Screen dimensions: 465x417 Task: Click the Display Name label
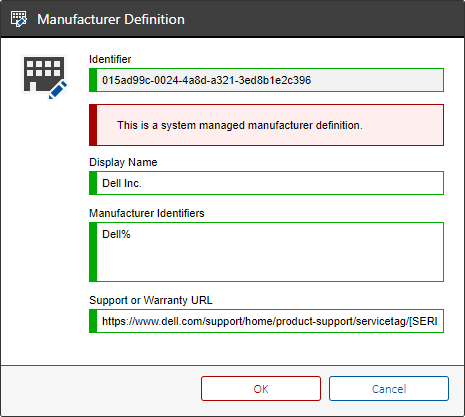pyautogui.click(x=123, y=162)
